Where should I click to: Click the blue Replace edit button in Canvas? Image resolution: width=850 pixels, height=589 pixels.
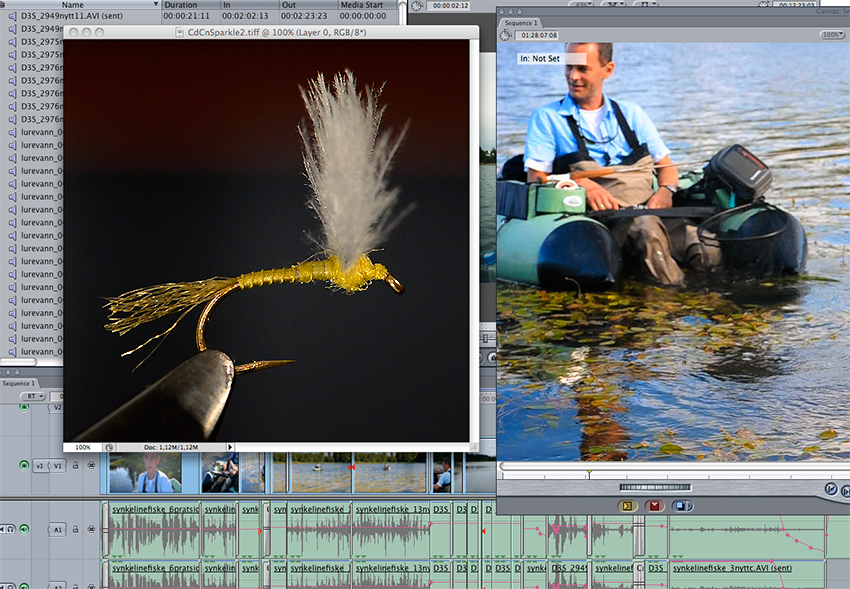click(682, 506)
